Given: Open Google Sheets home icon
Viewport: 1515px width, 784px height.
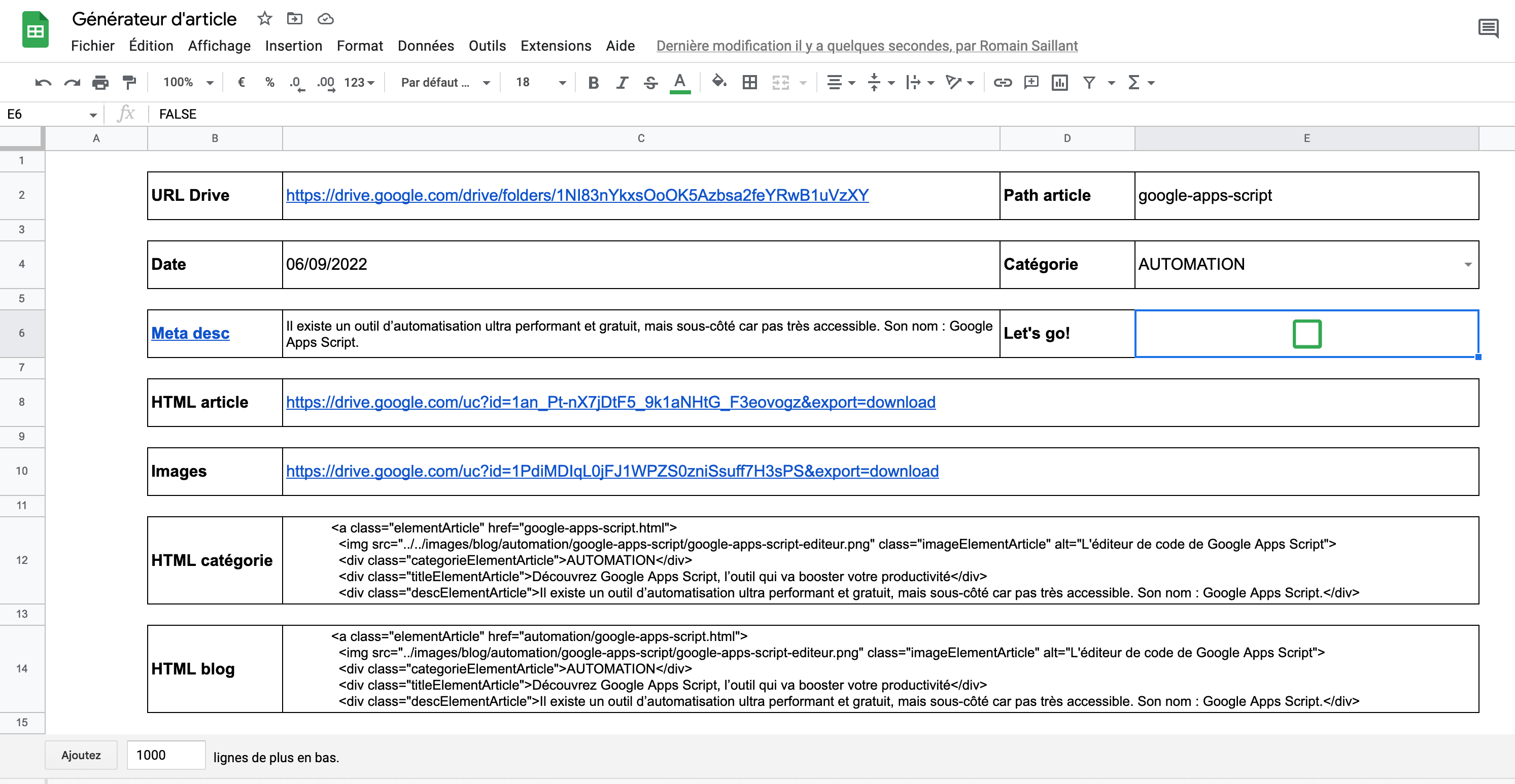Looking at the screenshot, I should (x=36, y=29).
